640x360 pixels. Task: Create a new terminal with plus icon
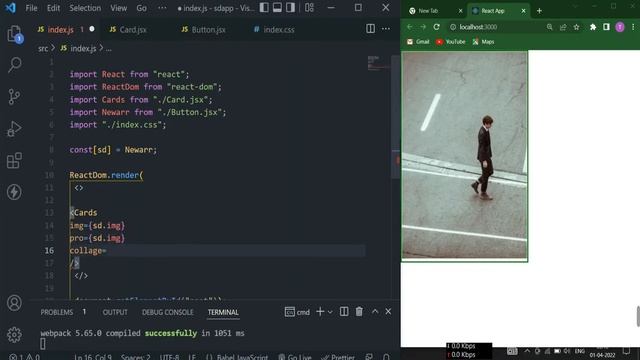tap(320, 312)
